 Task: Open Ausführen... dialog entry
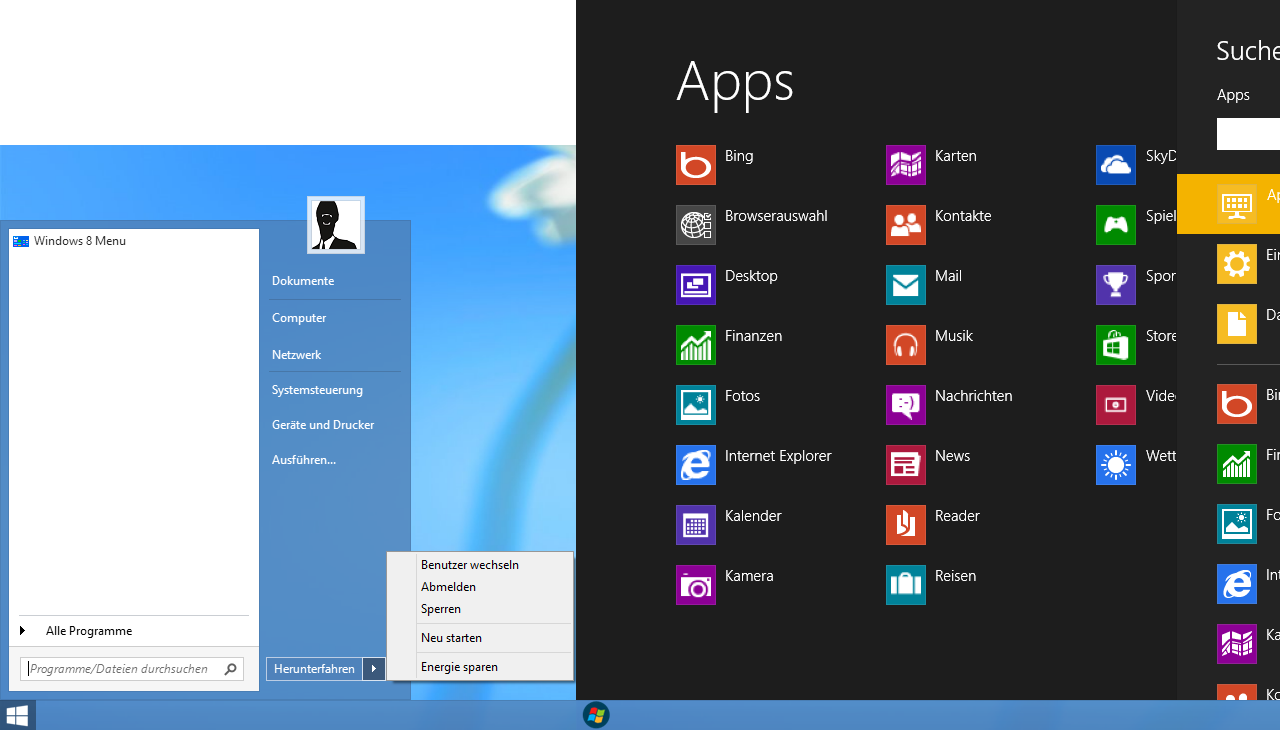304,460
